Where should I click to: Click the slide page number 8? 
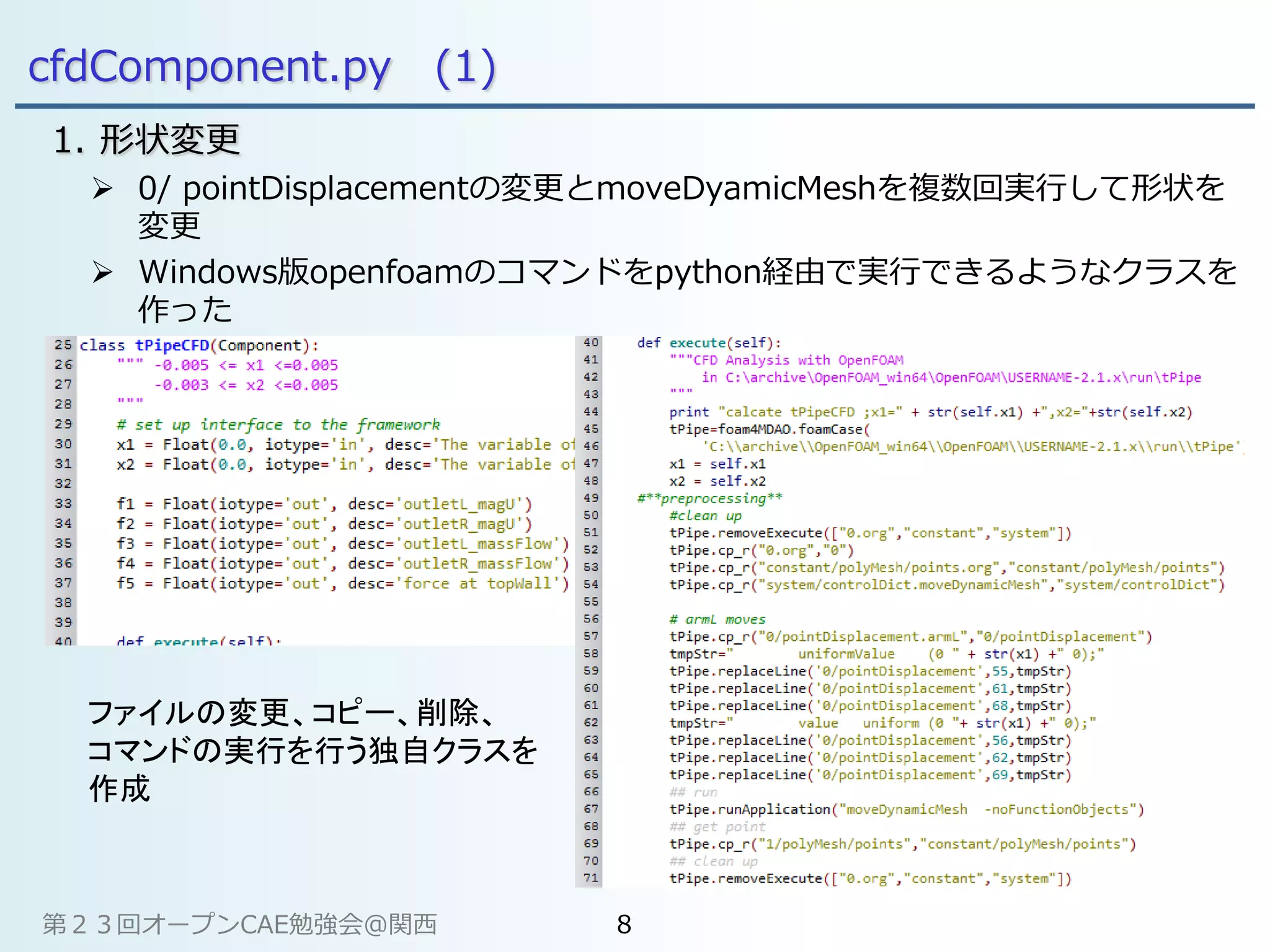click(x=624, y=924)
